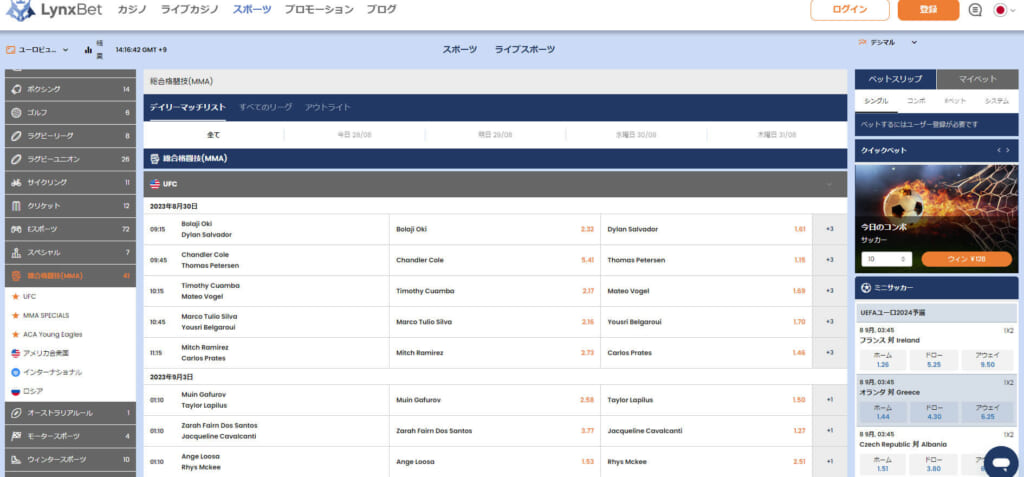Bet on Bolaji Oki at odds 2.32

[x=494, y=229]
